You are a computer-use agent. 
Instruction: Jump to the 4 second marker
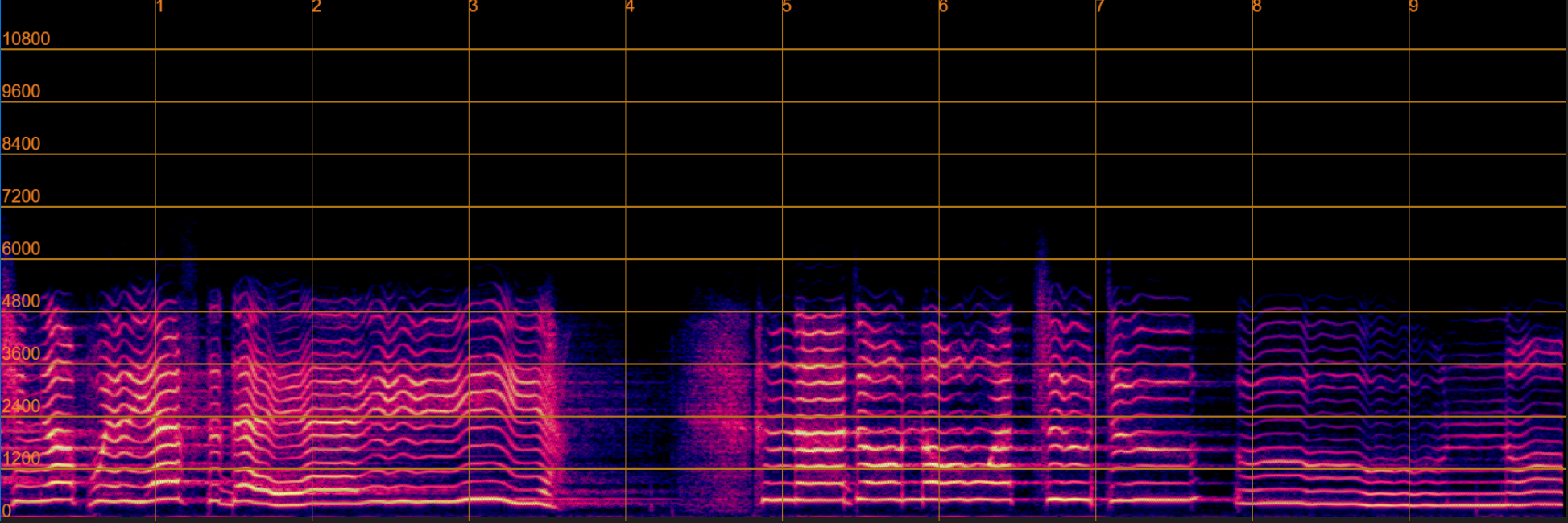pyautogui.click(x=630, y=7)
